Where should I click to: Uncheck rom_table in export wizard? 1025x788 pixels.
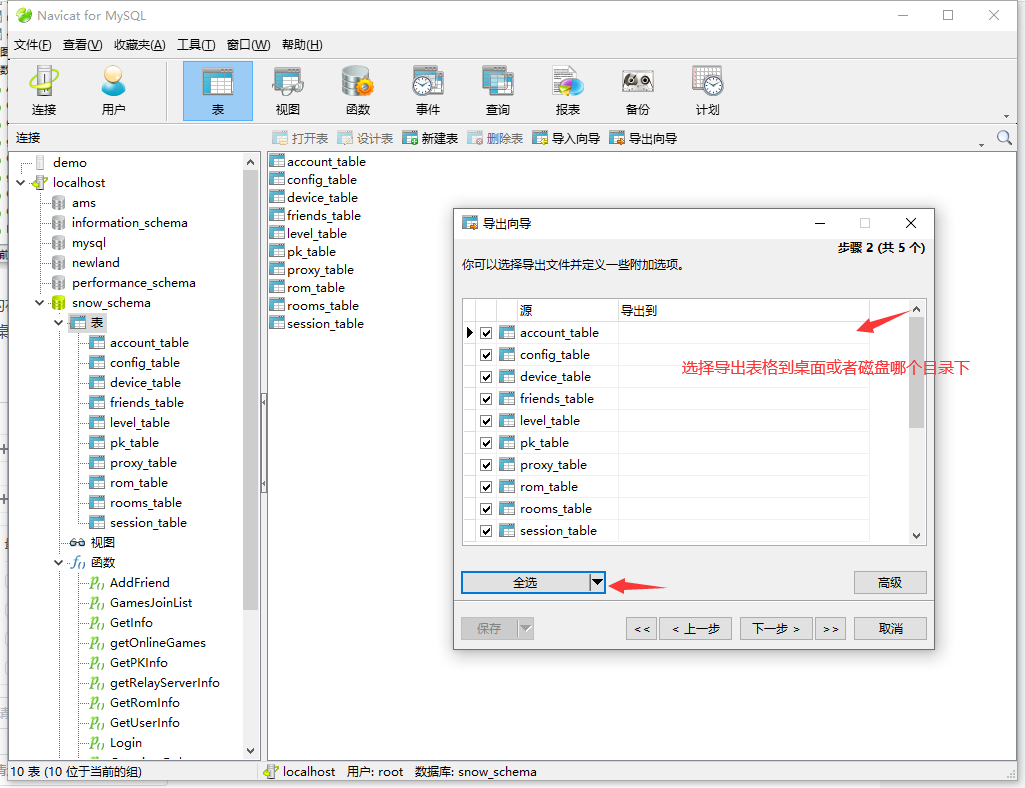coord(486,487)
